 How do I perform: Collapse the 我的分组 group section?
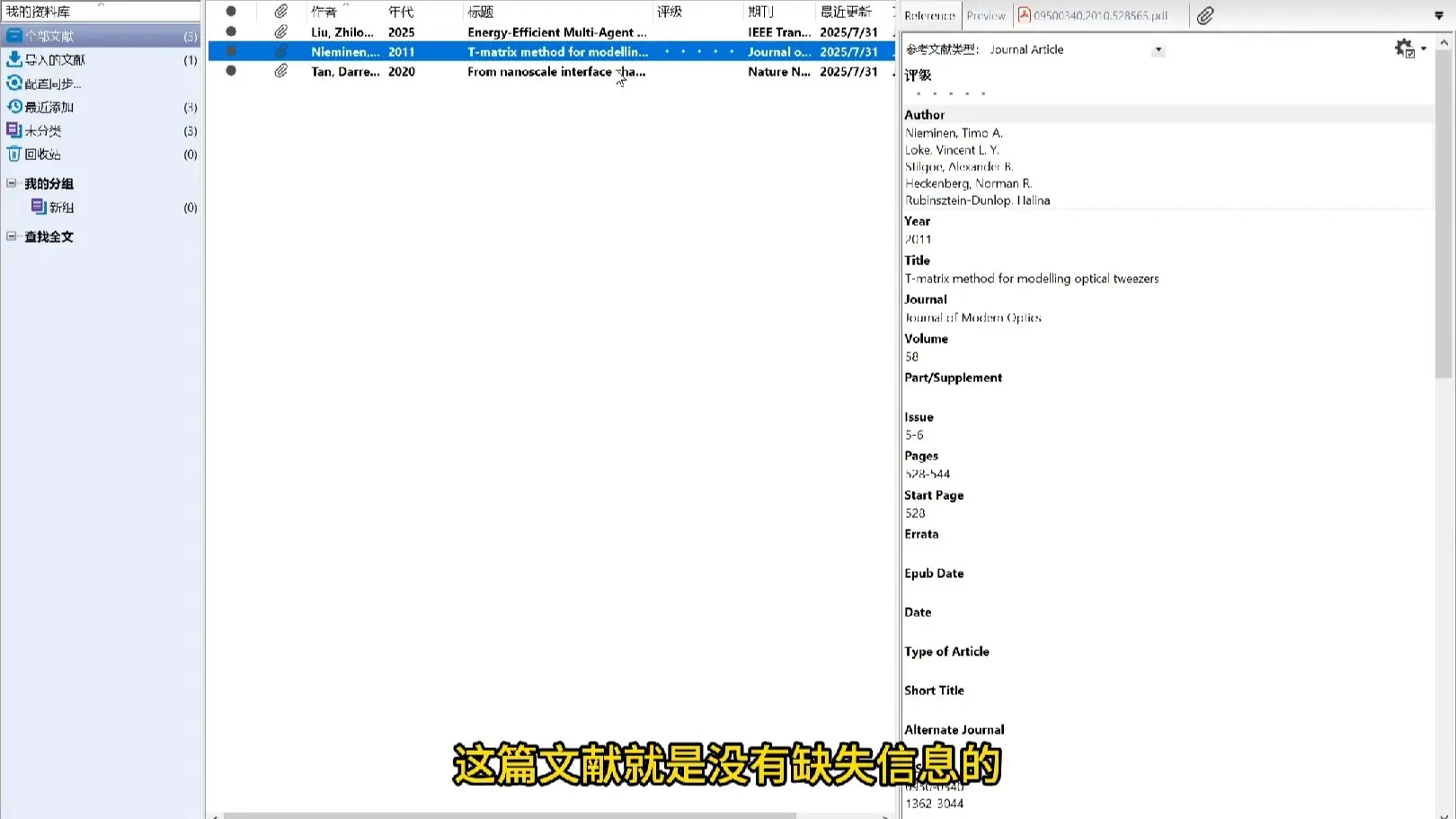click(x=13, y=183)
